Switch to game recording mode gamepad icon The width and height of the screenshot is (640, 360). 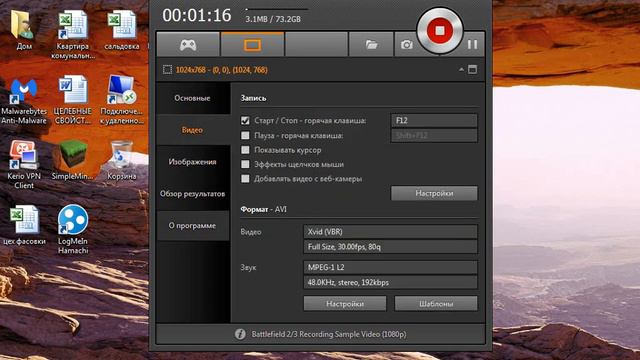tap(188, 44)
